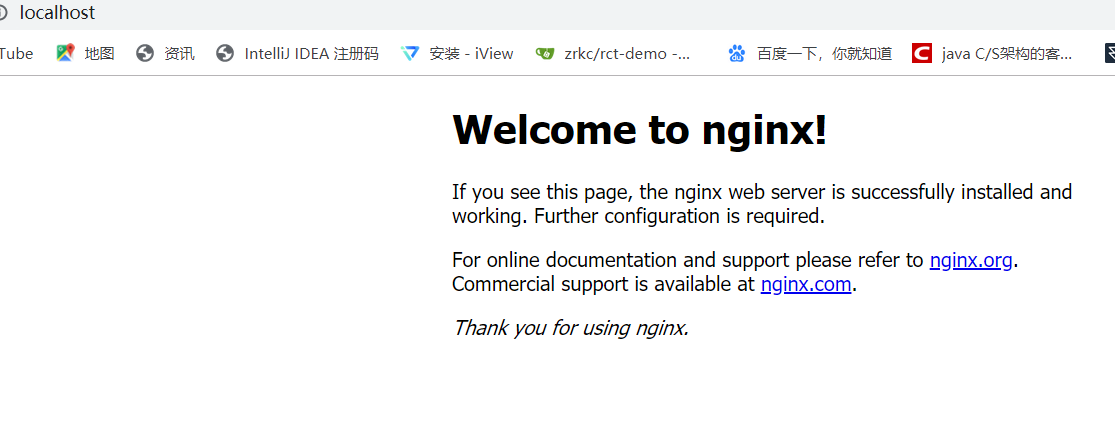Click the site info icon before localhost
1115x433 pixels.
click(x=3, y=13)
